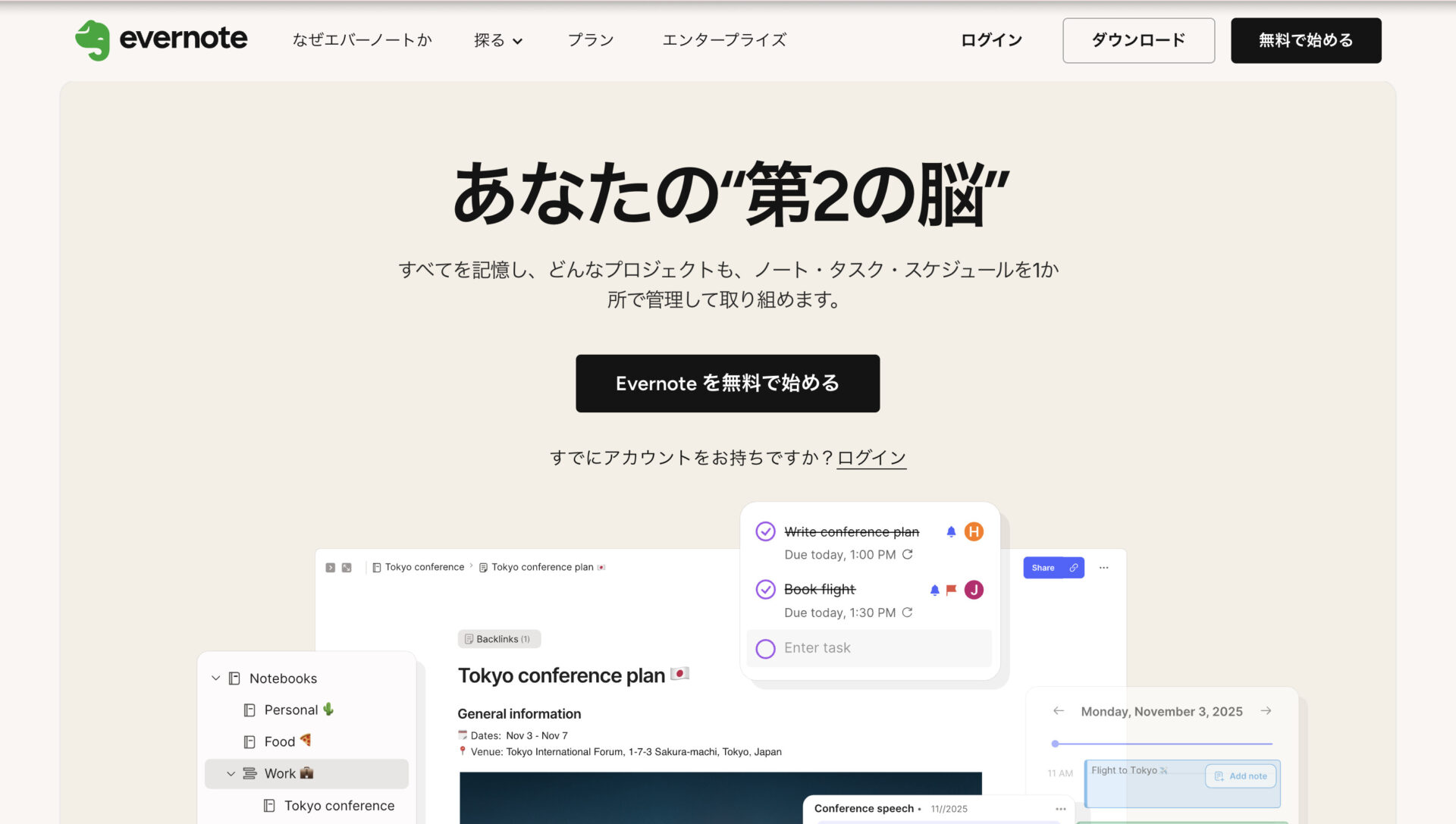Screen dimensions: 1456x824
Task: Open the more options (...) icon near Share
Action: pyautogui.click(x=1104, y=567)
